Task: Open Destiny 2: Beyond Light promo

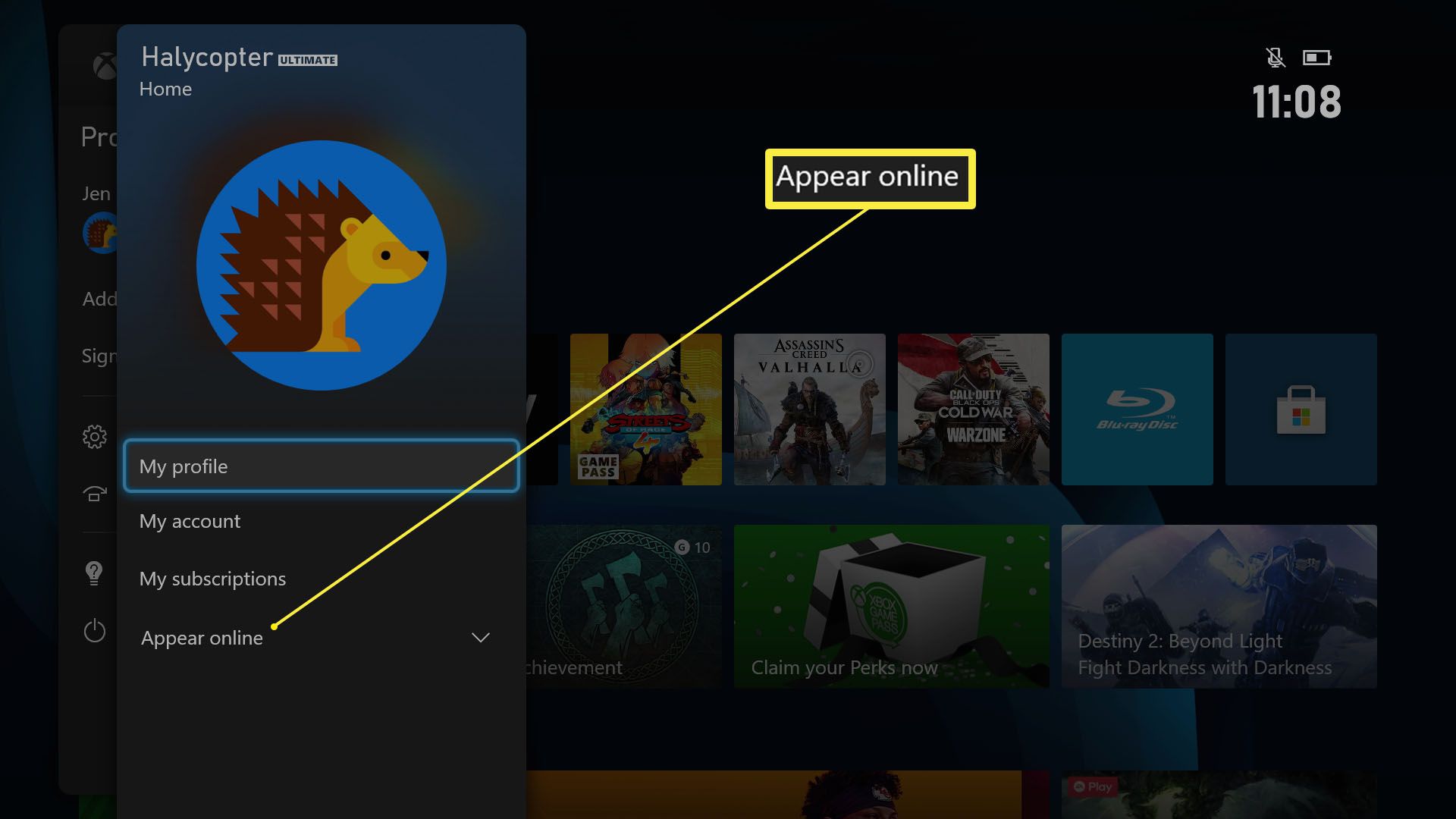Action: [1219, 607]
